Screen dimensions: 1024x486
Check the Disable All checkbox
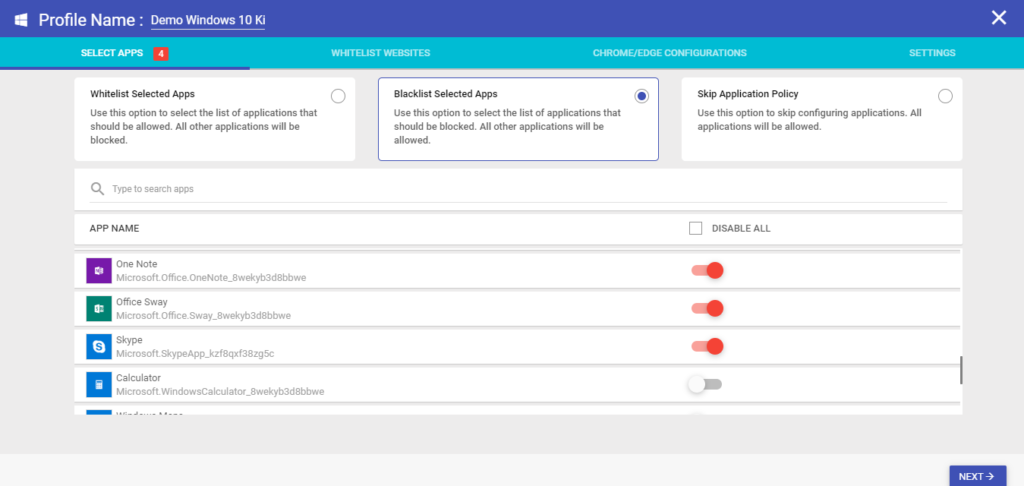tap(696, 229)
